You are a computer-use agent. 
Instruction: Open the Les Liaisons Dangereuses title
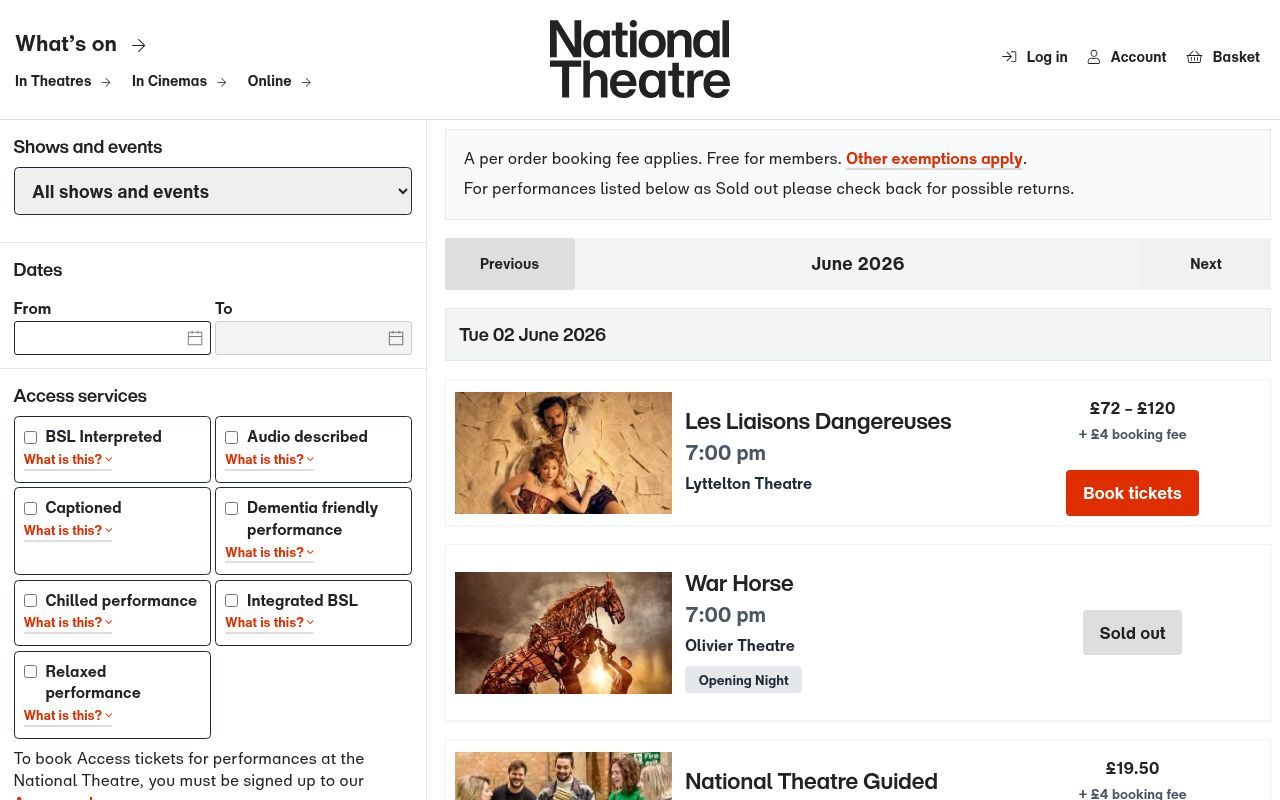pos(818,421)
